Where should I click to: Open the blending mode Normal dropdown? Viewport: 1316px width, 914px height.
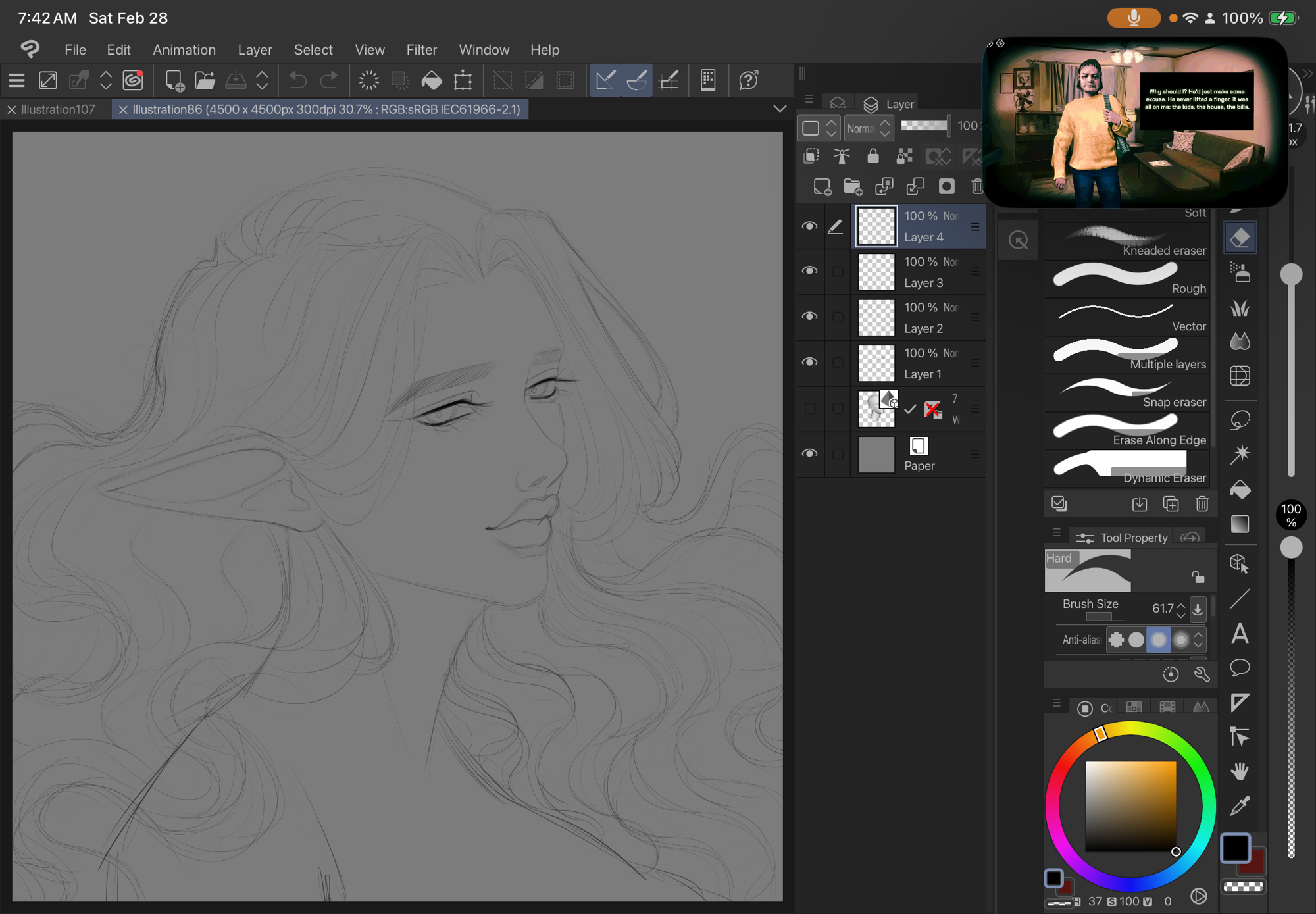pyautogui.click(x=869, y=128)
